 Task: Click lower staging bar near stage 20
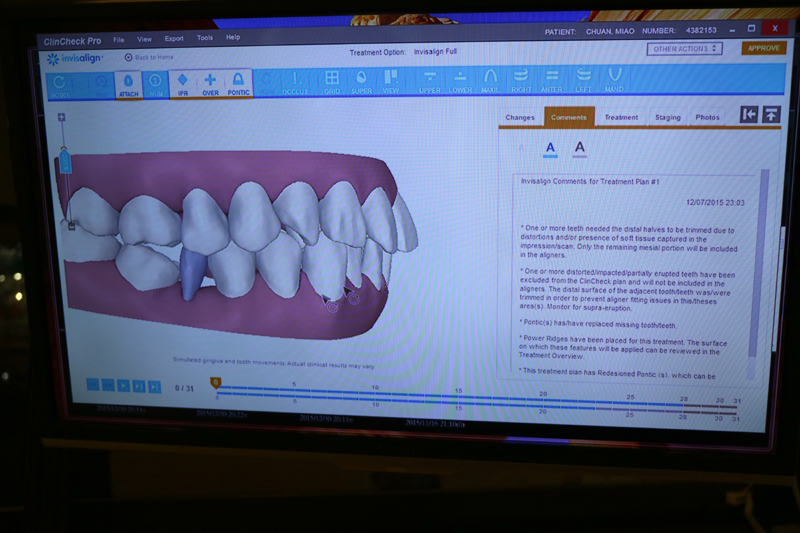tap(542, 407)
